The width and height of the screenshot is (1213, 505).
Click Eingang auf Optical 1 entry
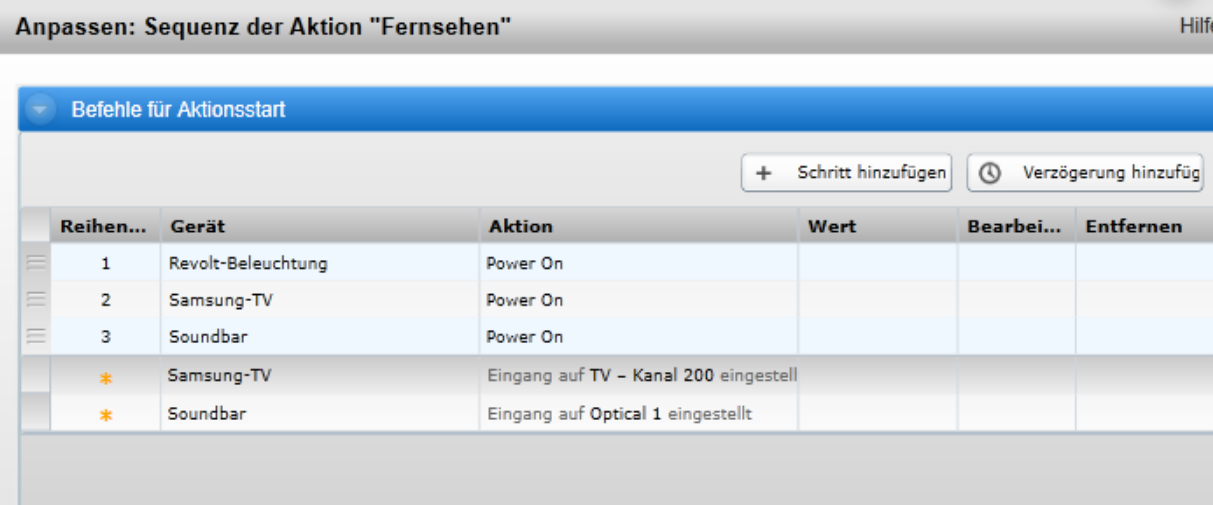[x=618, y=413]
